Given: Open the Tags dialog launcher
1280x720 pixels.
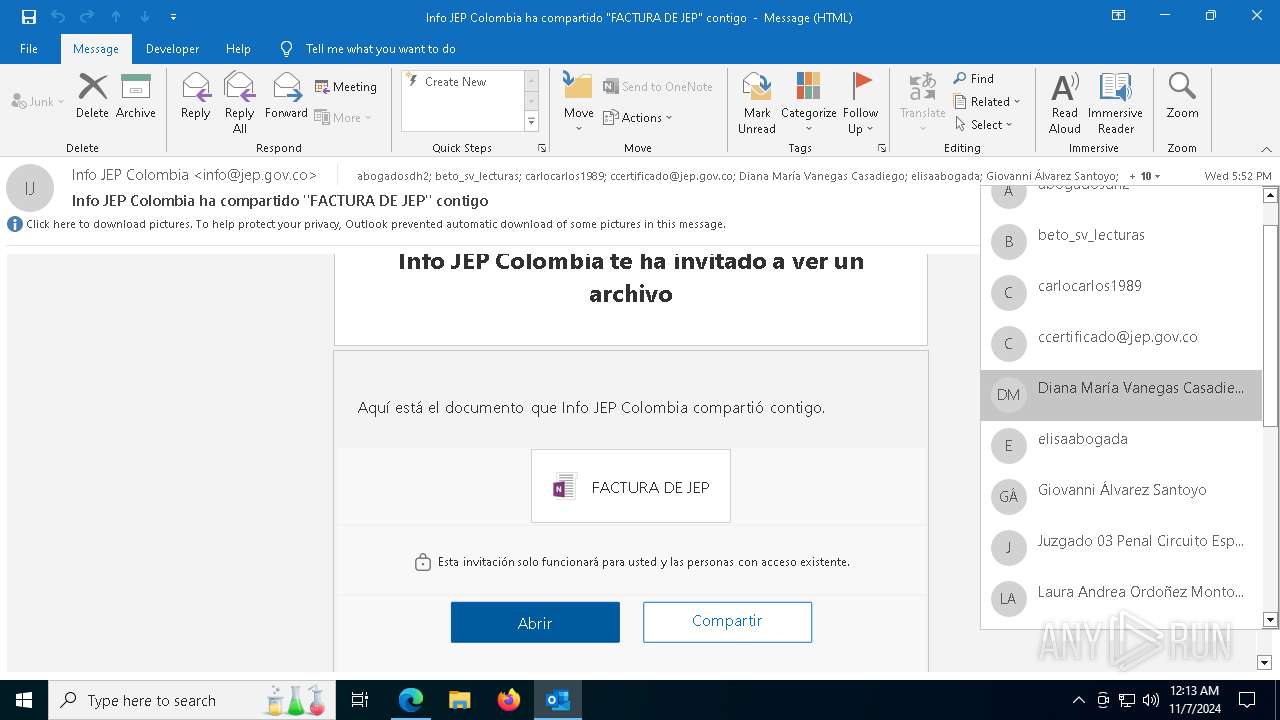Looking at the screenshot, I should tap(882, 148).
